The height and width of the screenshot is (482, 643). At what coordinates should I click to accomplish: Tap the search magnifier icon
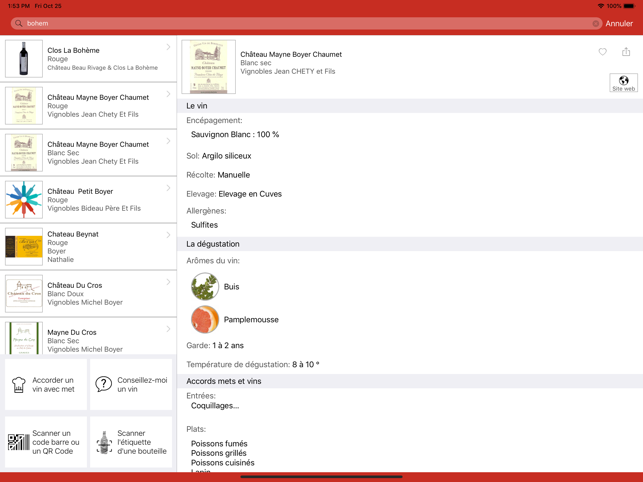[x=18, y=23]
